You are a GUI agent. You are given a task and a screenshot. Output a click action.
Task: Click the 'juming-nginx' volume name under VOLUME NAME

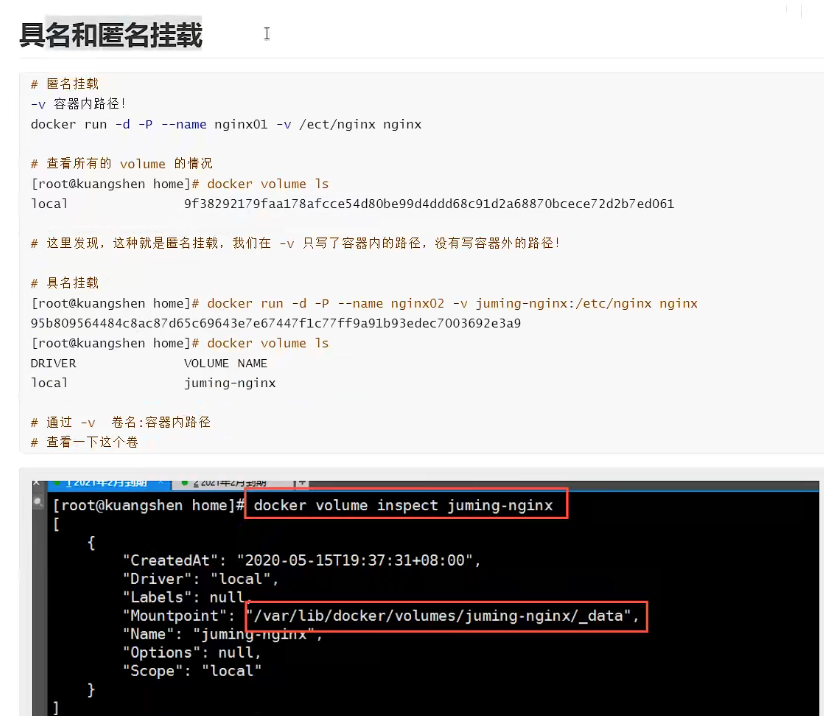pos(230,383)
